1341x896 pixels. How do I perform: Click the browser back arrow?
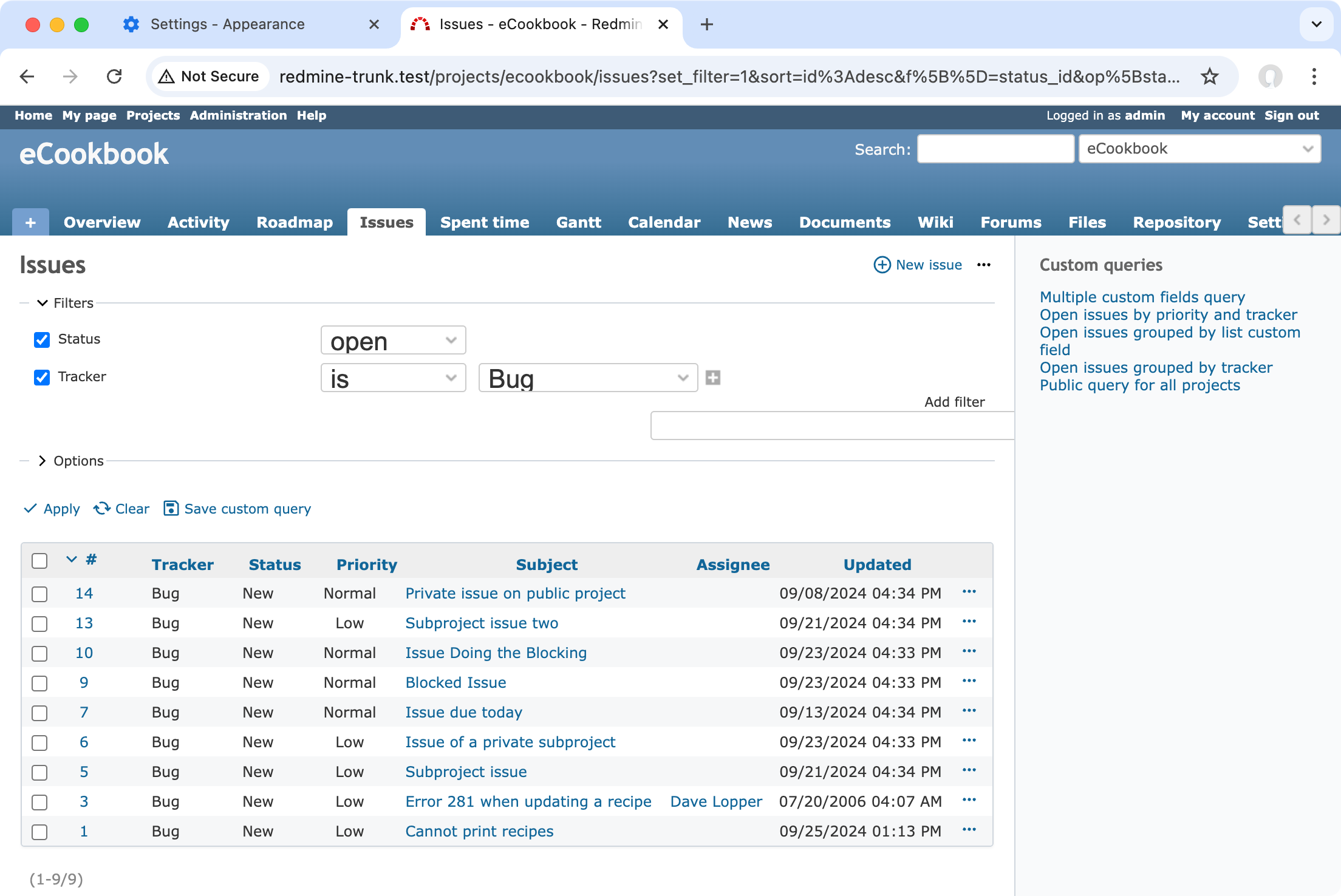tap(27, 76)
